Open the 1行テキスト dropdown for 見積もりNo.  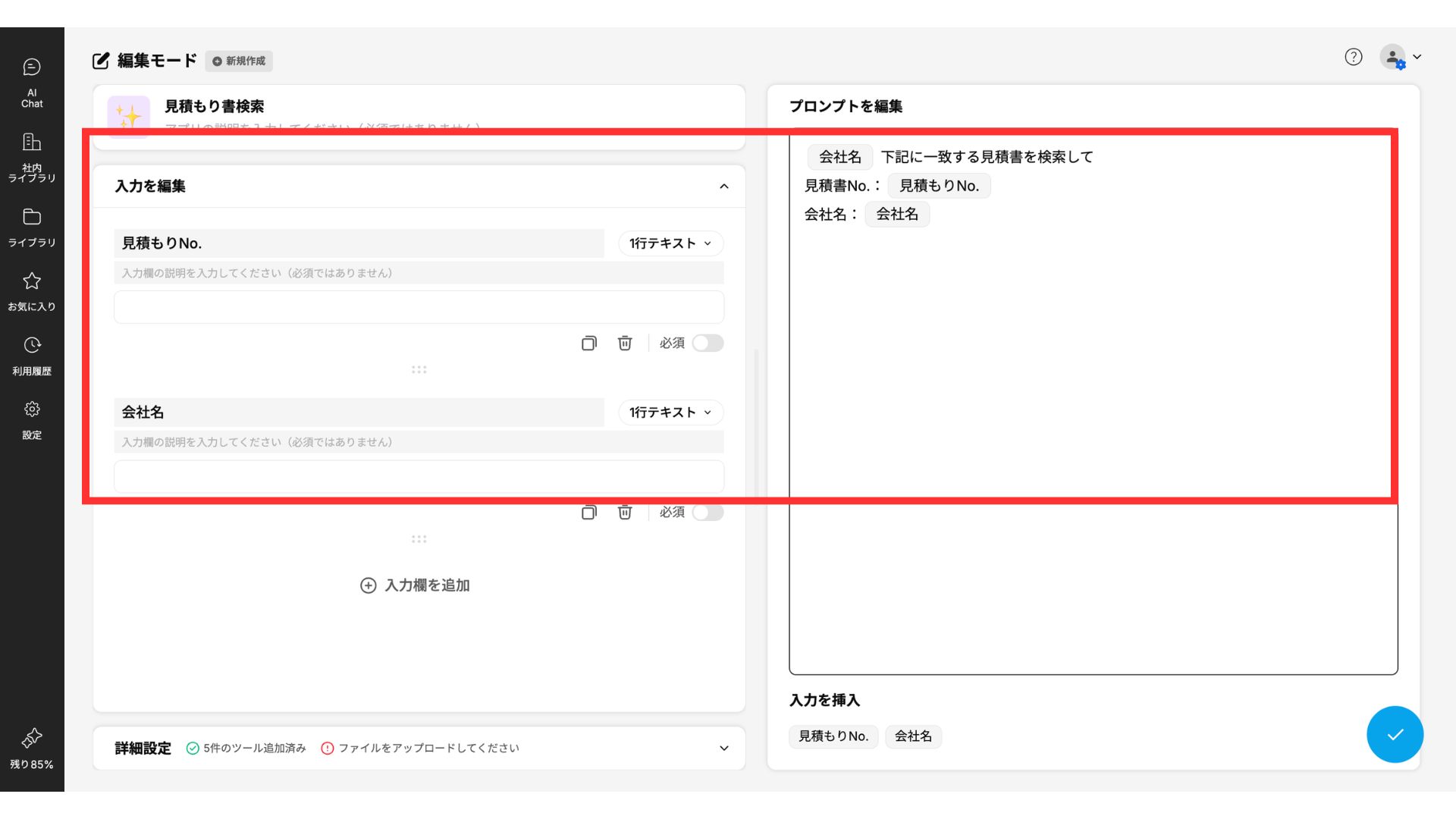(670, 243)
